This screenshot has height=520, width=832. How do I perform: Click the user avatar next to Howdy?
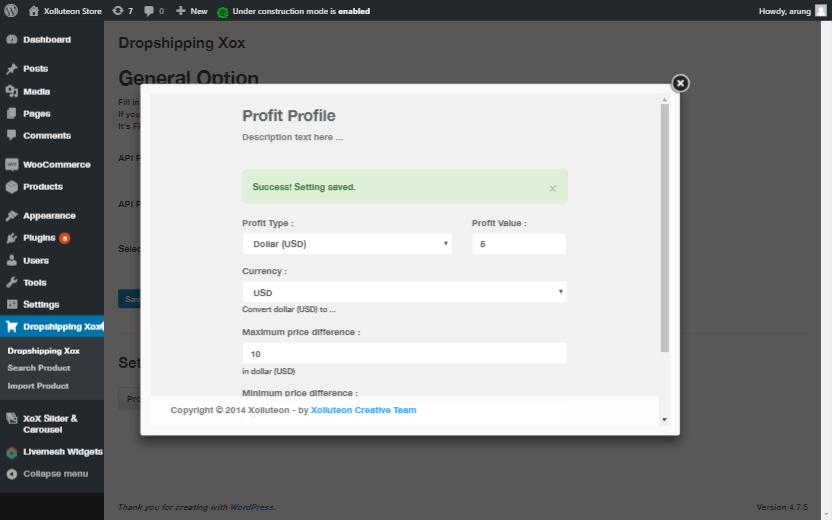tap(821, 11)
